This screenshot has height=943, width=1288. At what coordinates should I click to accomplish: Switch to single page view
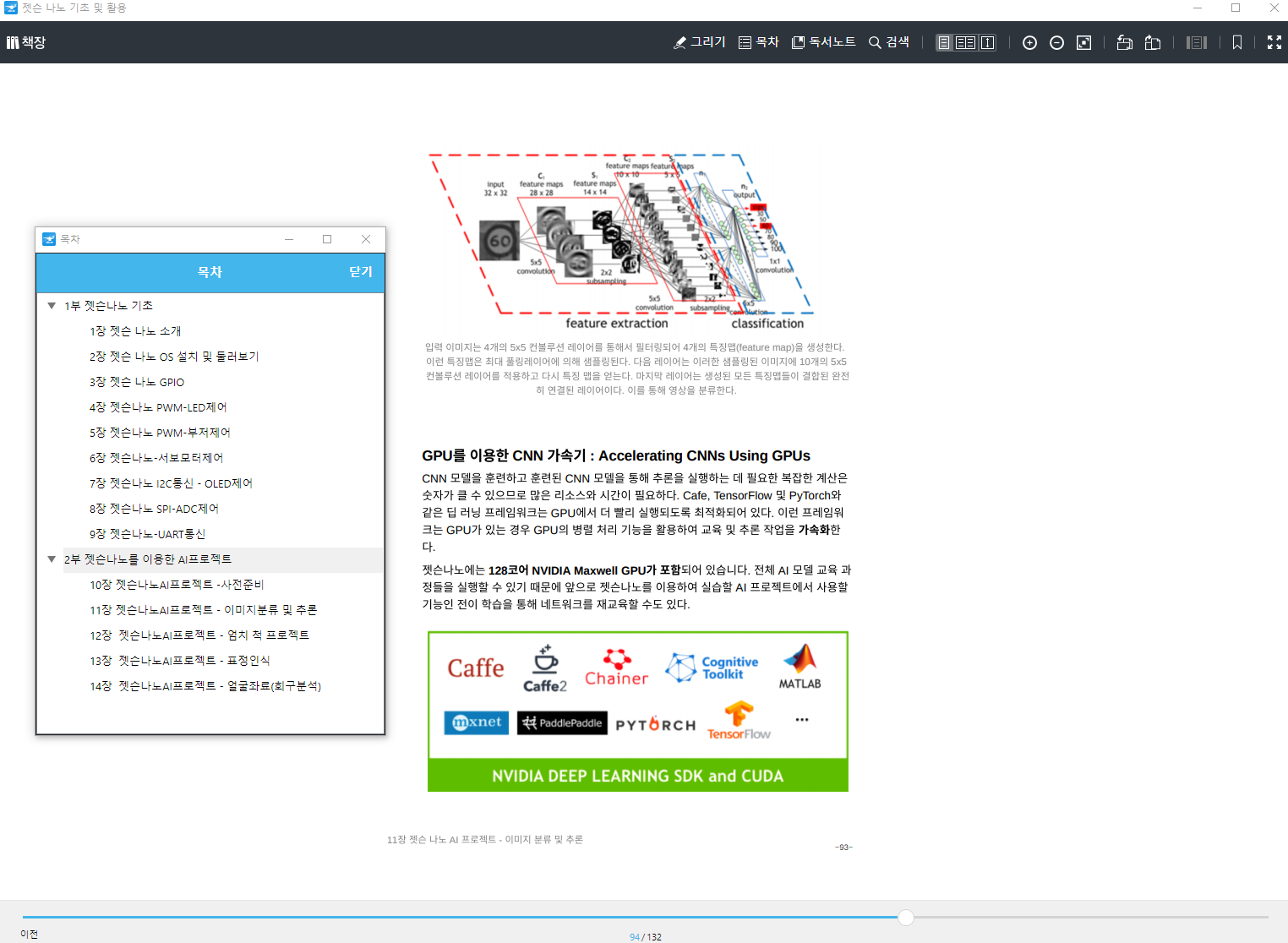click(945, 42)
